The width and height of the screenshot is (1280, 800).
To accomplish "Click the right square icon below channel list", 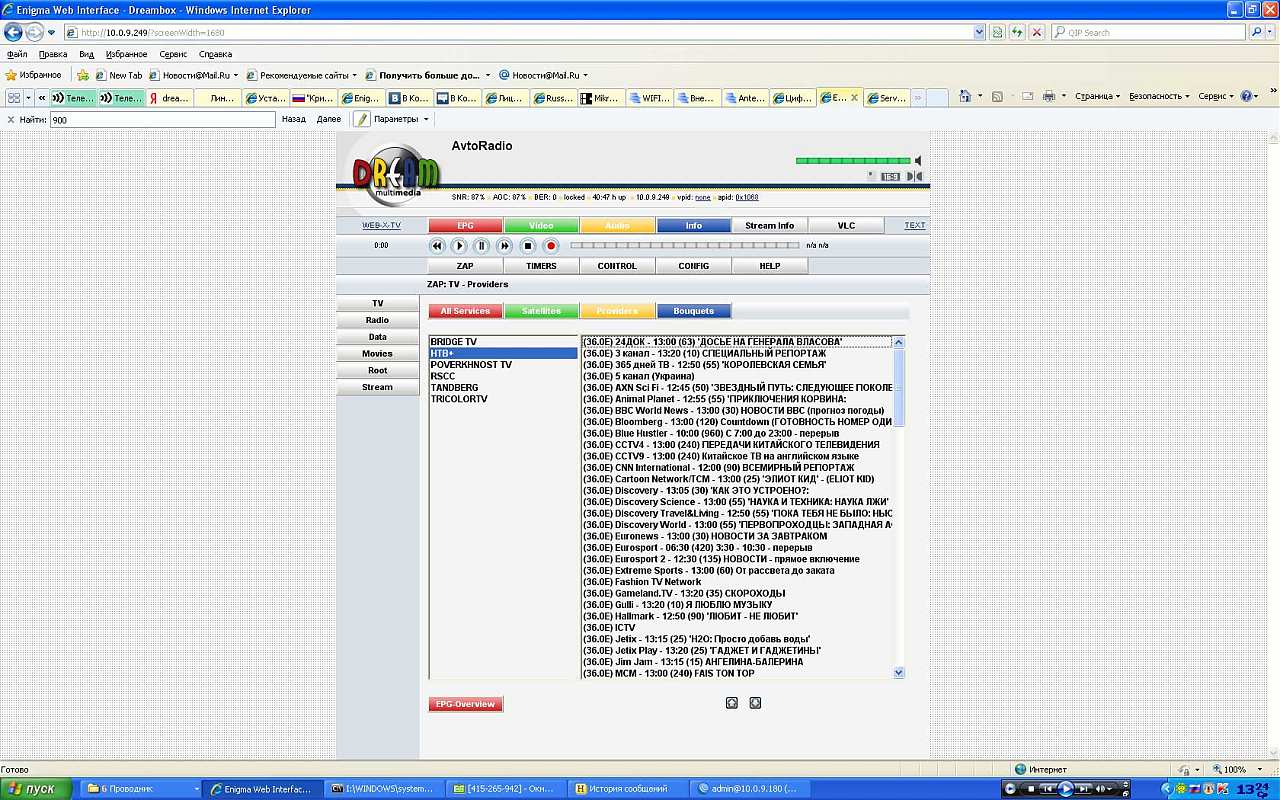I will coord(755,703).
